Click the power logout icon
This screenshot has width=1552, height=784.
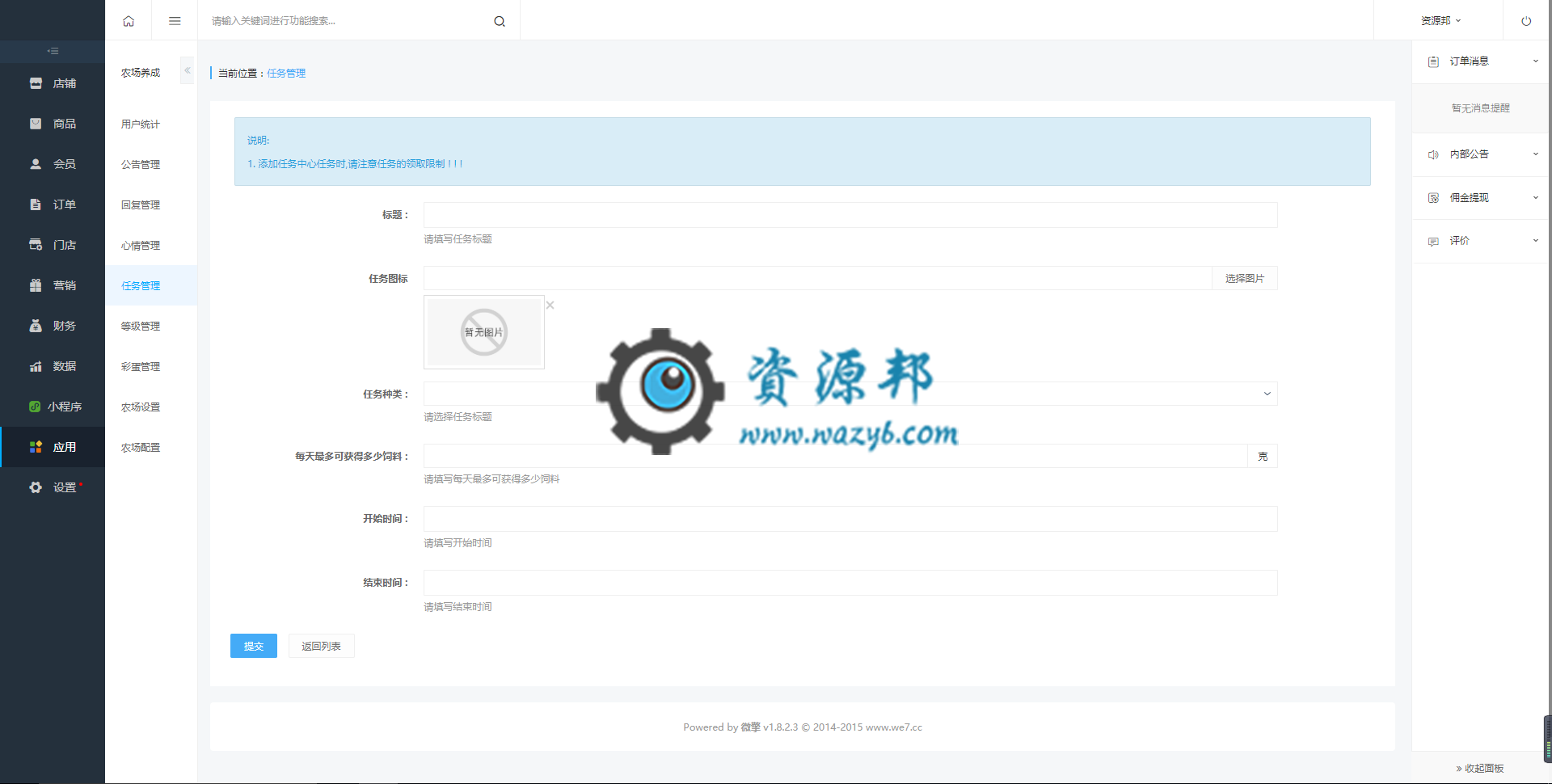click(x=1526, y=21)
